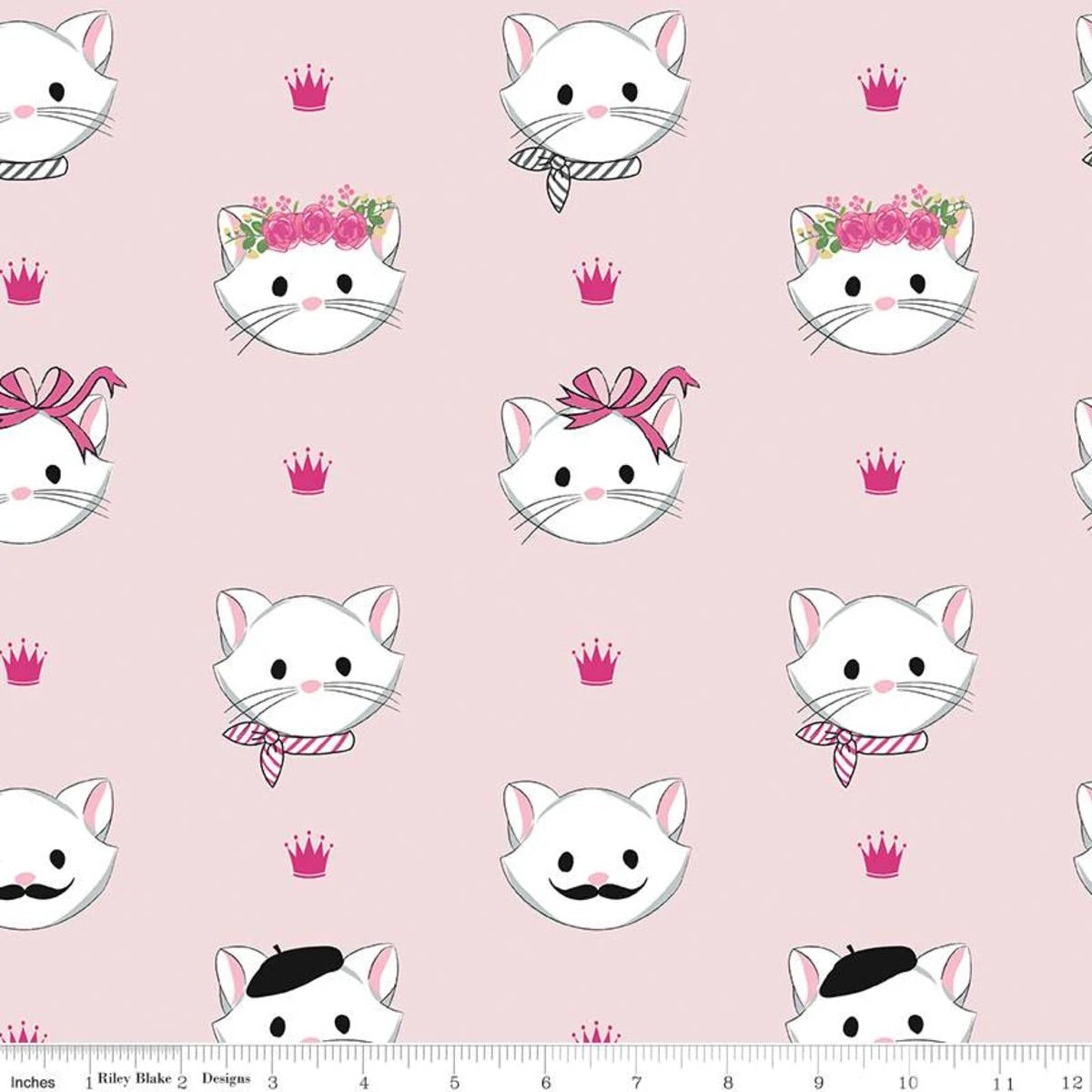Select the black beret on the bottom-right cat
Image resolution: width=1092 pixels, height=1092 pixels.
(875, 967)
